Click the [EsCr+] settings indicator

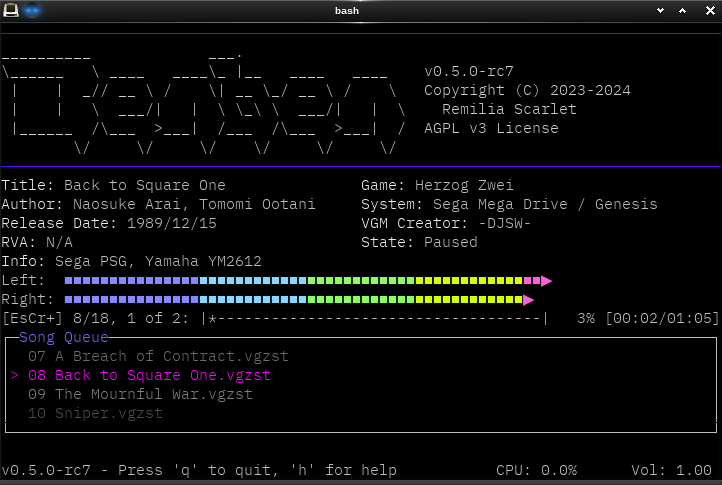pyautogui.click(x=32, y=318)
